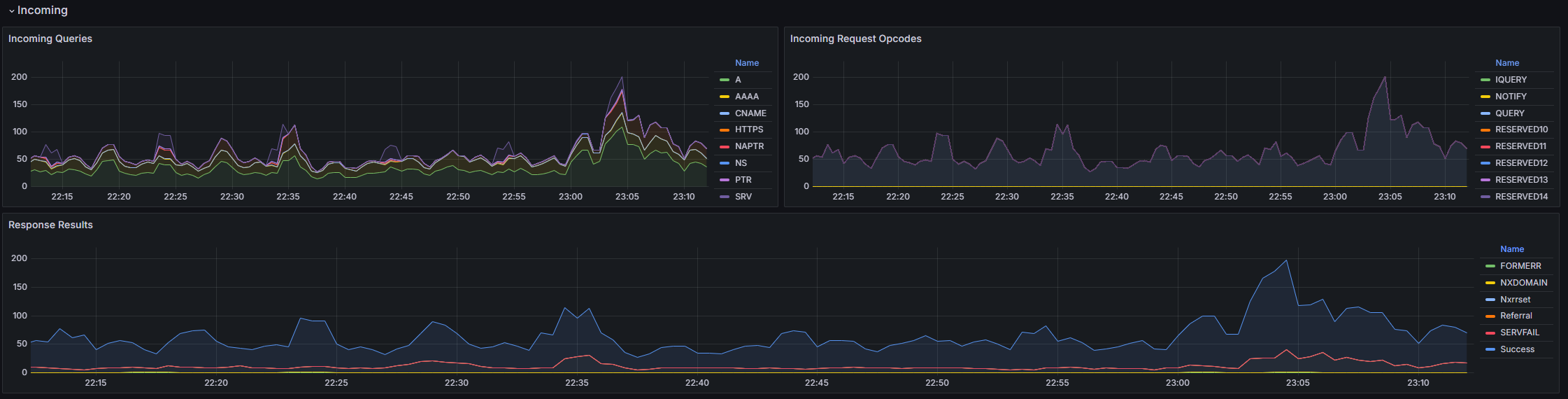Viewport: 1568px width, 399px height.
Task: Open the Incoming Request Opcodes panel title
Action: [x=855, y=38]
